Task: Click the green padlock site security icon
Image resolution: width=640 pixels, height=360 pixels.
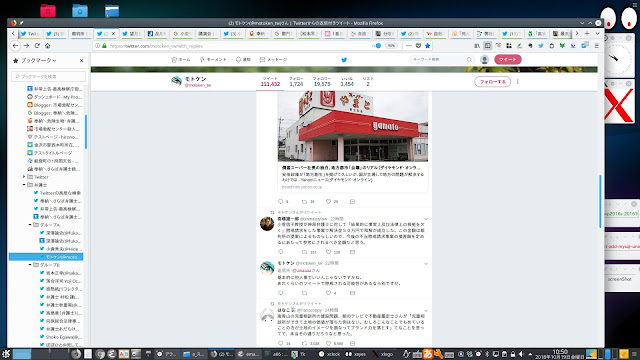Action: click(x=104, y=46)
